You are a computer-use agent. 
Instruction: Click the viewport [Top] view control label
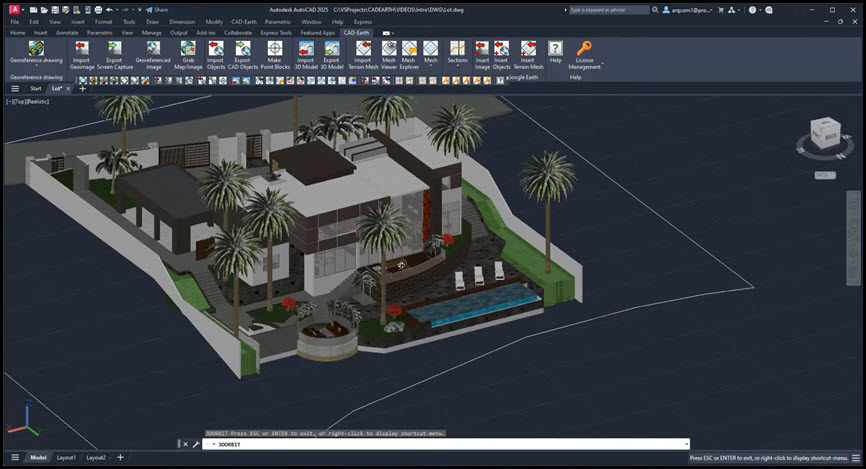tap(19, 102)
